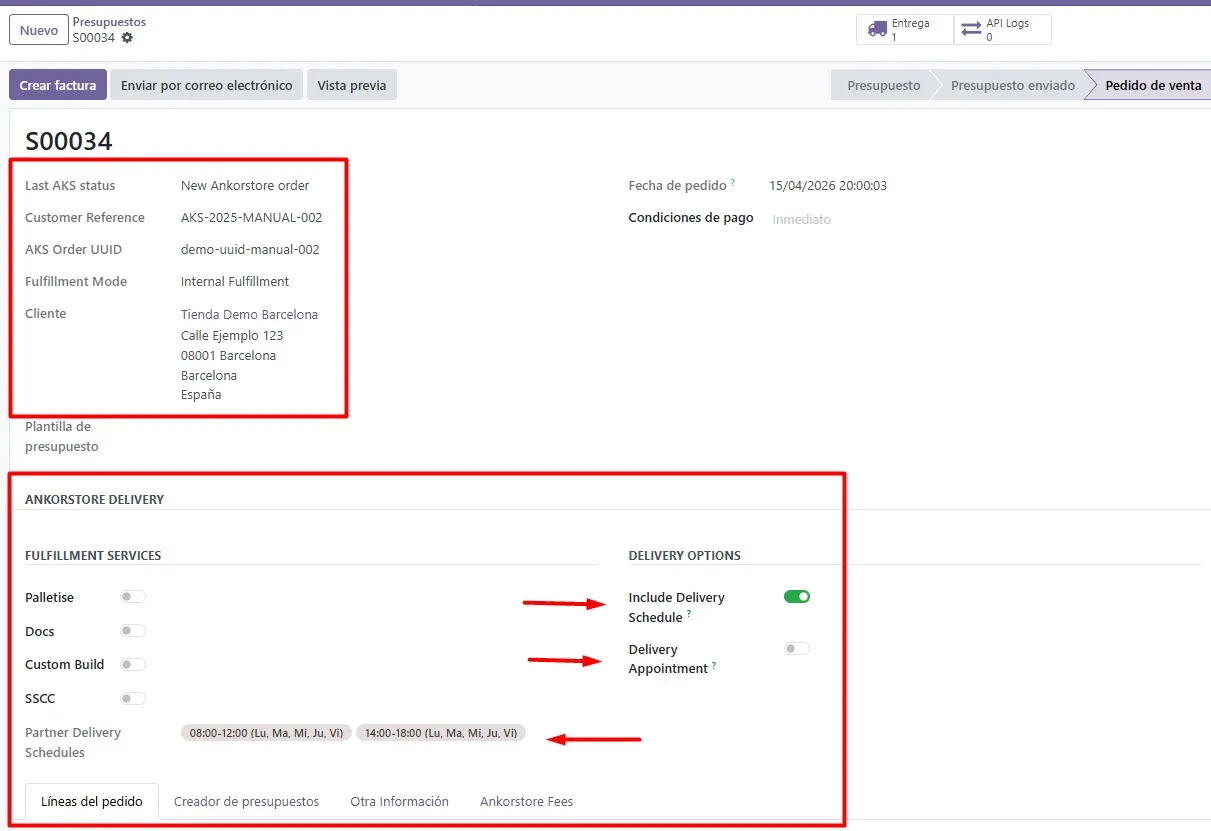Switch on the SSCC toggle
This screenshot has width=1211, height=831.
coord(132,698)
